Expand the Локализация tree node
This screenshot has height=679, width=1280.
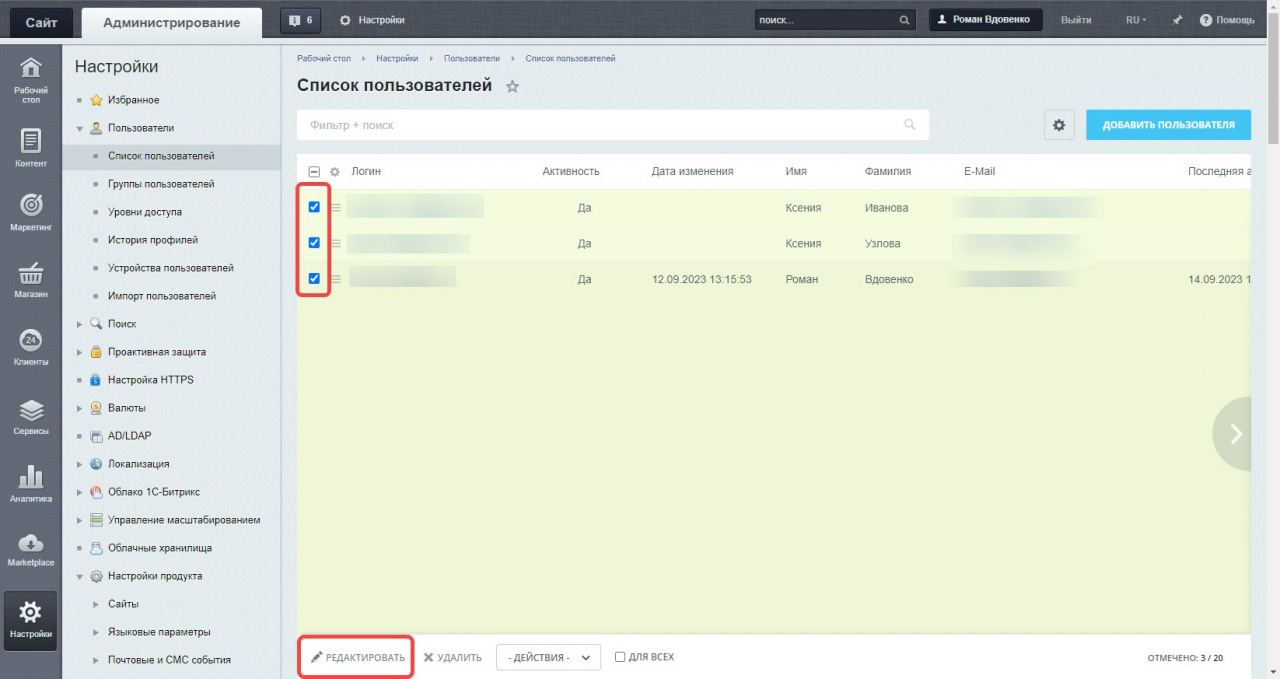[80, 464]
